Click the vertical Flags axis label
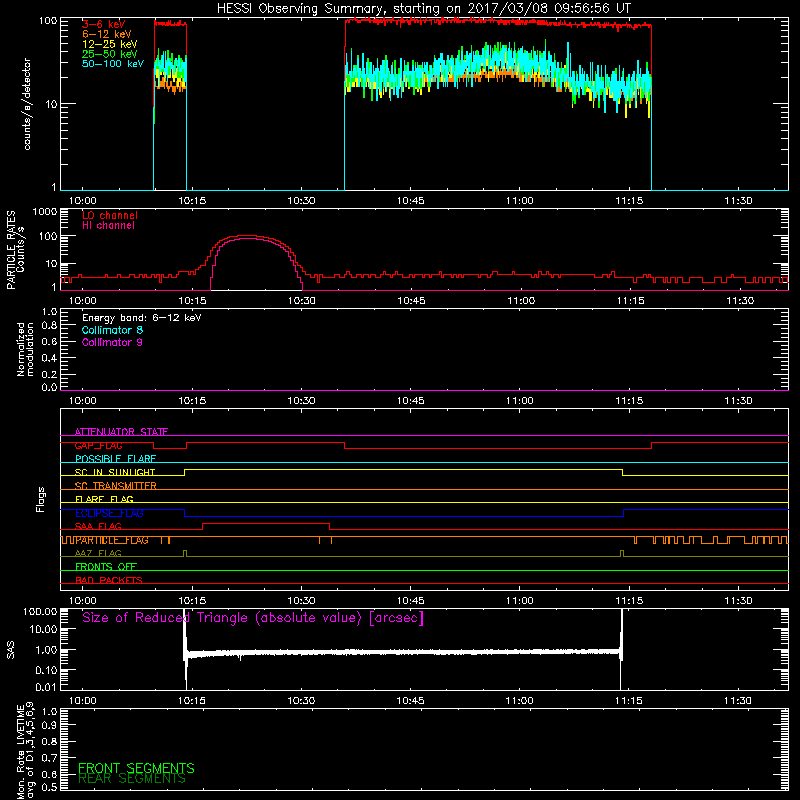 coord(41,499)
